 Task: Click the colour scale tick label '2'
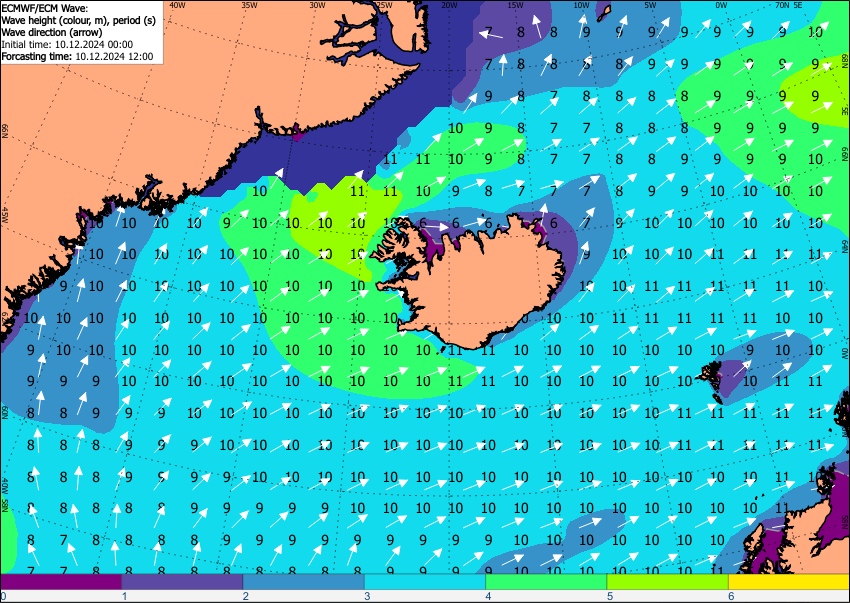[x=246, y=596]
